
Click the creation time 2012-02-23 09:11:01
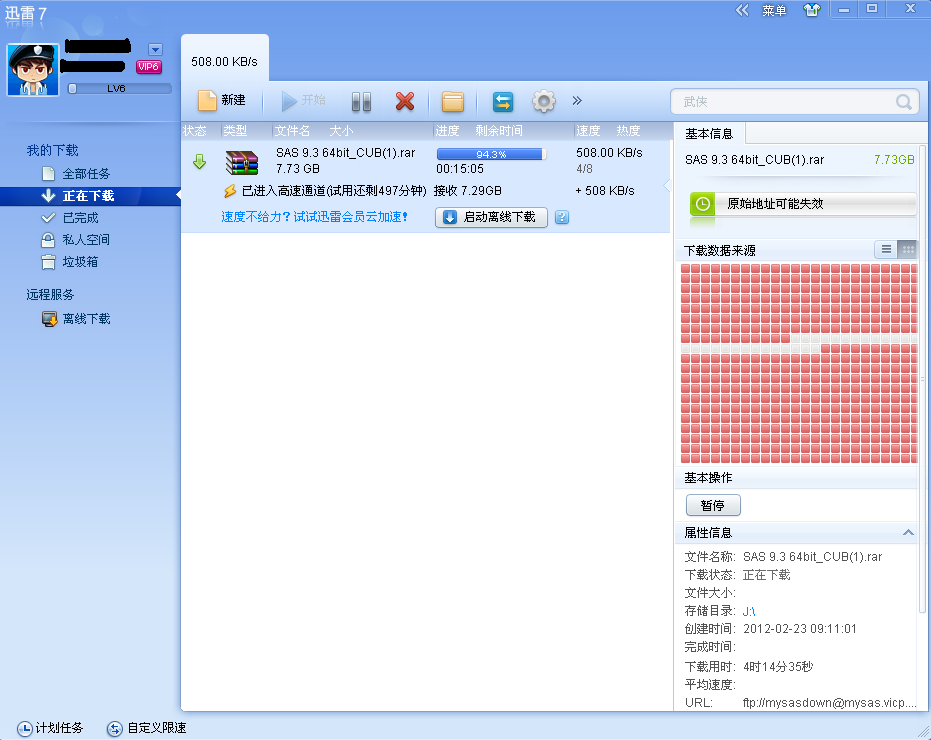pos(800,629)
